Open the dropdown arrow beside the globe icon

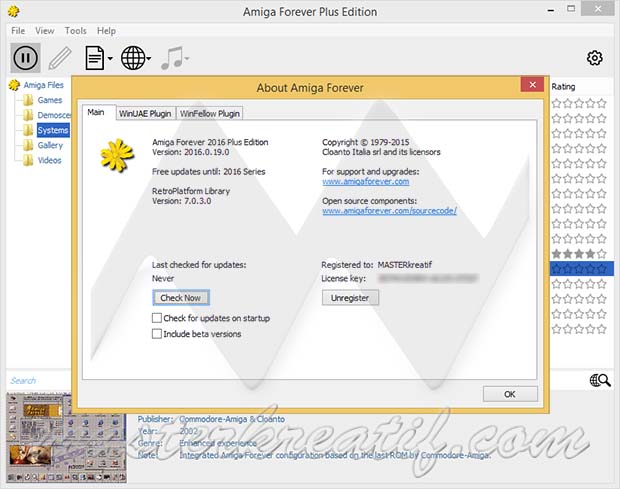coord(149,59)
